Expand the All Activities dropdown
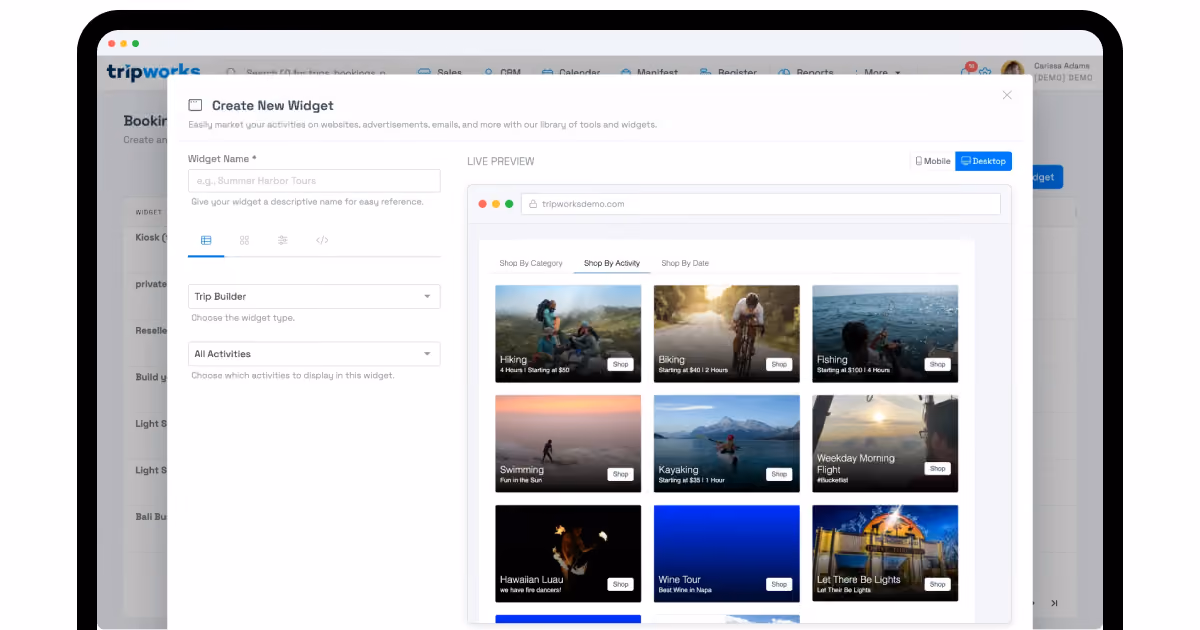This screenshot has height=630, width=1200. tap(314, 354)
